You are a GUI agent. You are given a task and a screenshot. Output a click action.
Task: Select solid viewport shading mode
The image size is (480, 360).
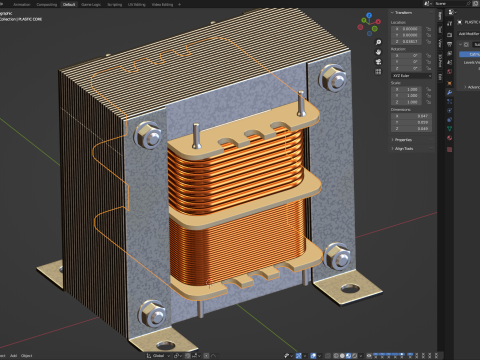[x=342, y=356]
